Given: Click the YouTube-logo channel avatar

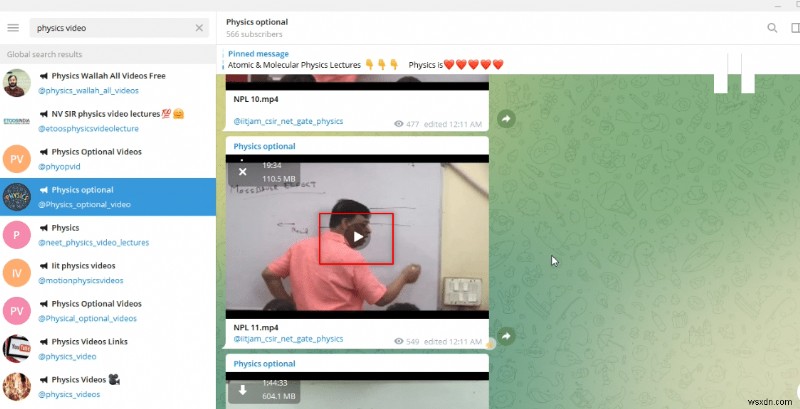Looking at the screenshot, I should point(17,349).
